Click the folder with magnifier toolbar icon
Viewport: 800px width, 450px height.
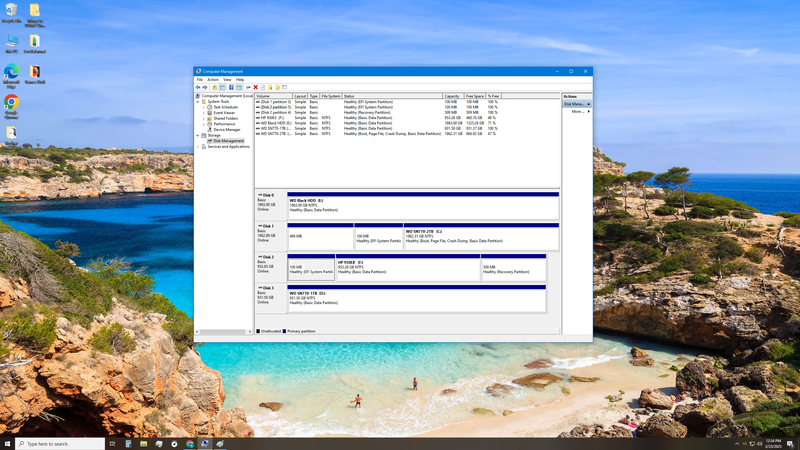[277, 87]
